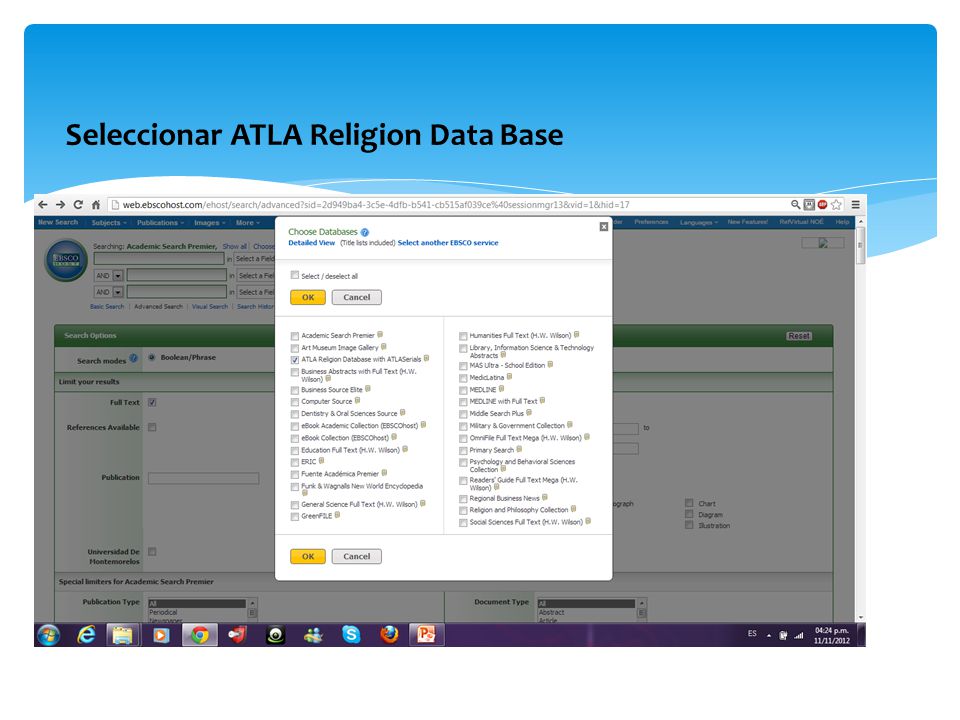Click the red AdBlock extension icon
The width and height of the screenshot is (960, 720).
(822, 204)
